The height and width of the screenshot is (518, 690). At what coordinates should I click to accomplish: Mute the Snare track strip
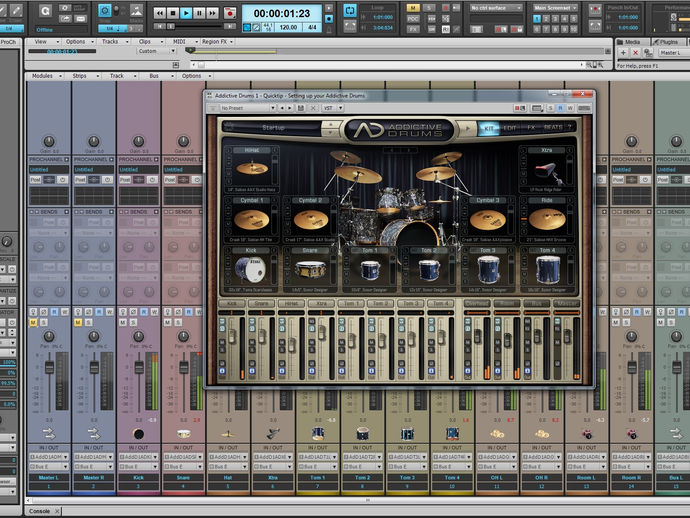point(168,323)
